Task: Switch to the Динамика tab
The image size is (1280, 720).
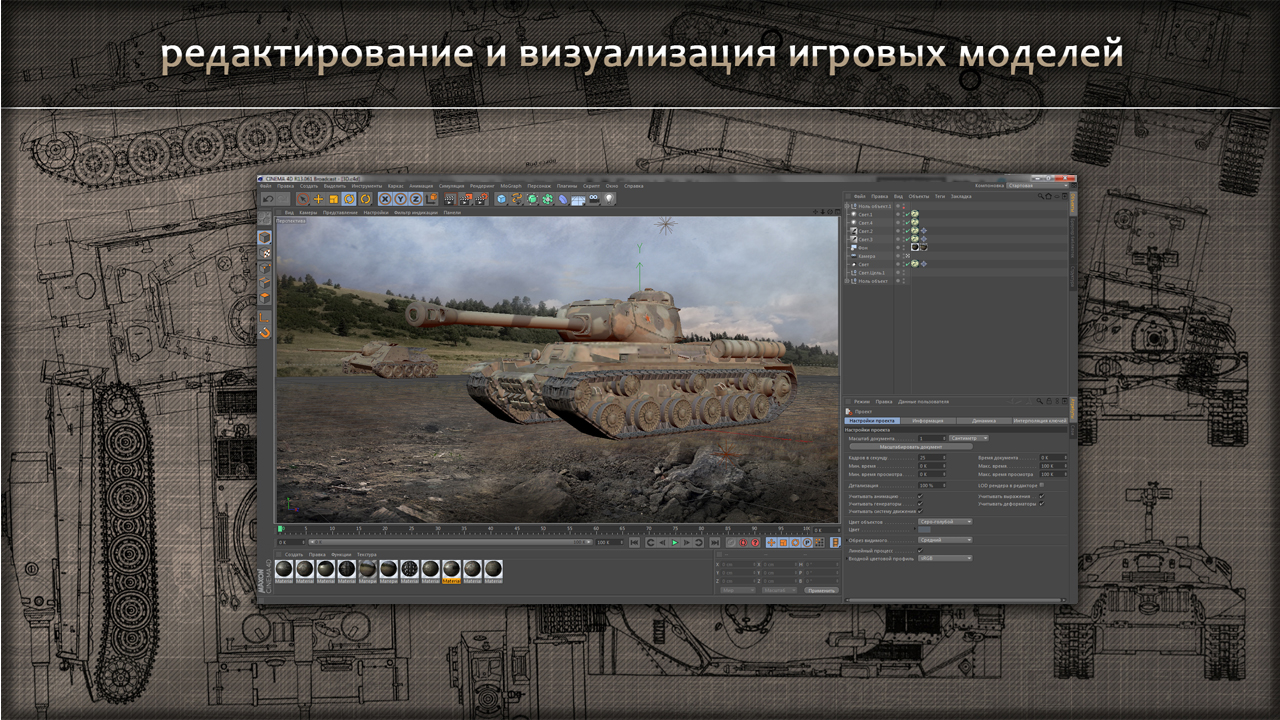Action: [x=984, y=421]
